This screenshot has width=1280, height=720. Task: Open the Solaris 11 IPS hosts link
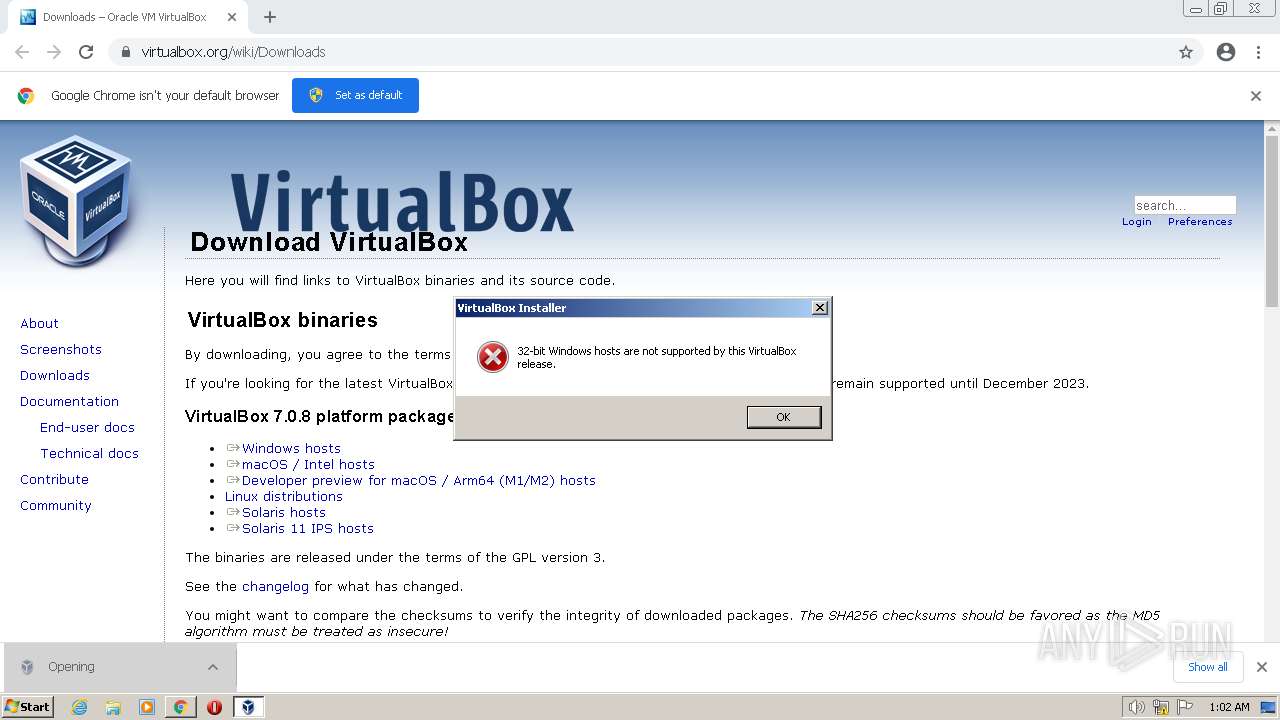coord(307,528)
